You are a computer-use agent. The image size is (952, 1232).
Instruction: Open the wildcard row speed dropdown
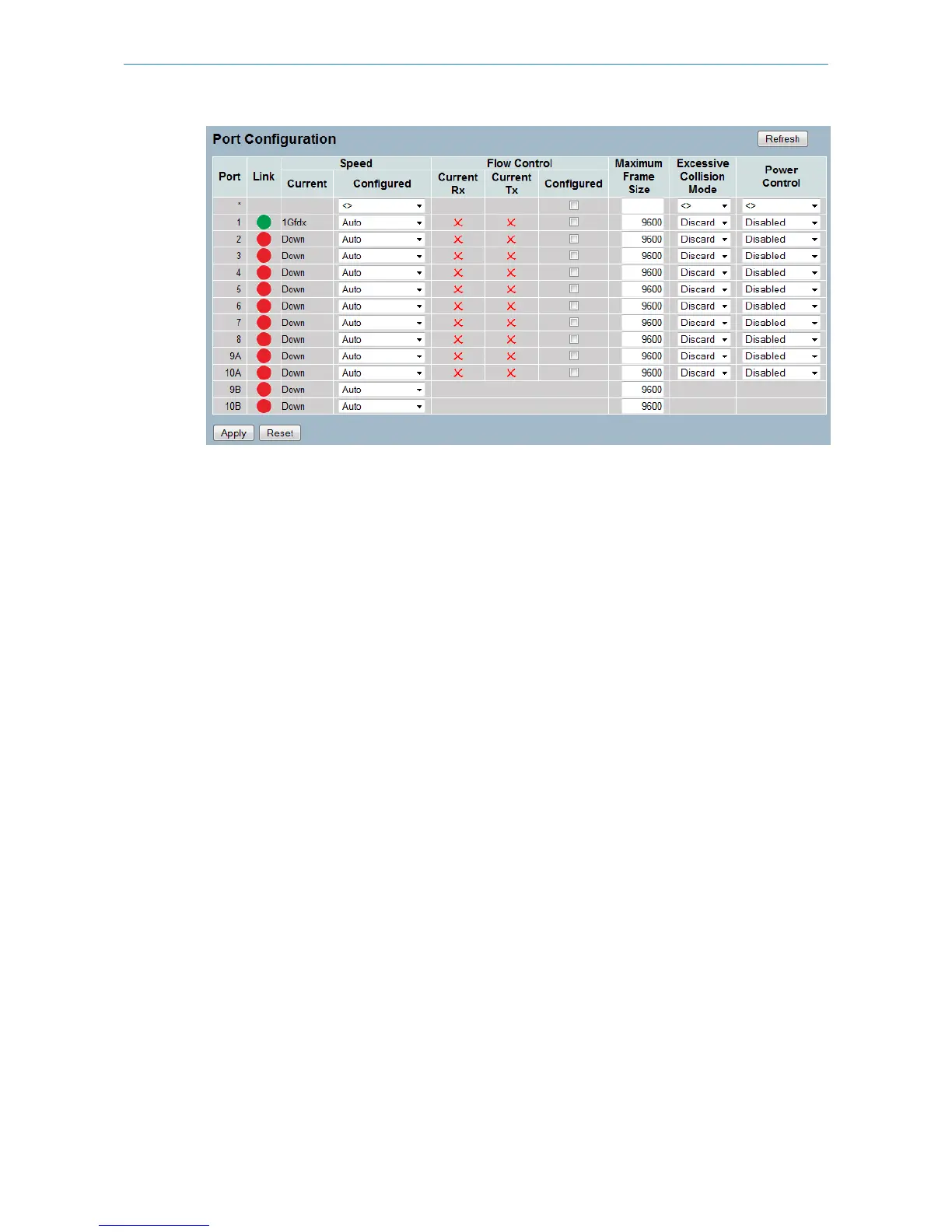pyautogui.click(x=382, y=206)
